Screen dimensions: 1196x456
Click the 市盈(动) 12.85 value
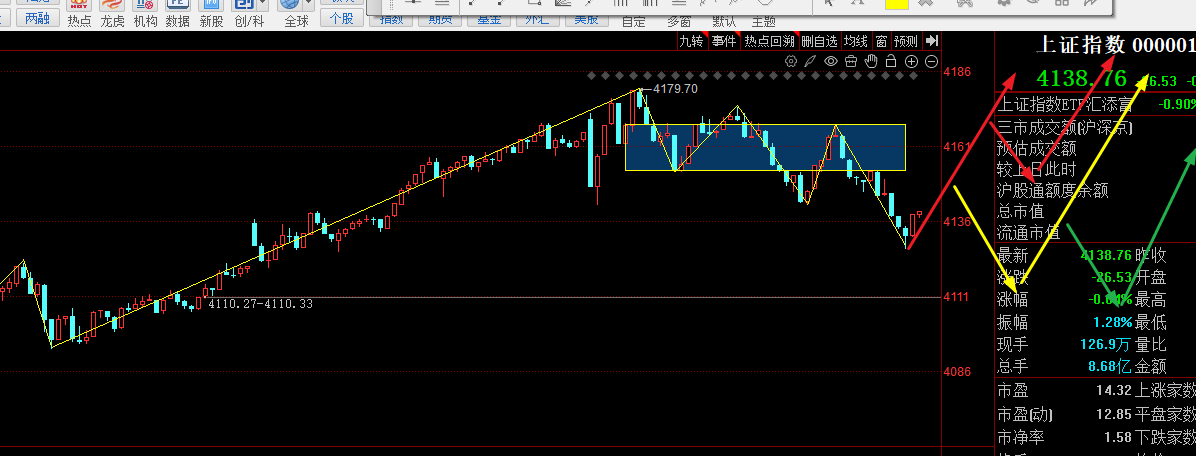[1114, 415]
